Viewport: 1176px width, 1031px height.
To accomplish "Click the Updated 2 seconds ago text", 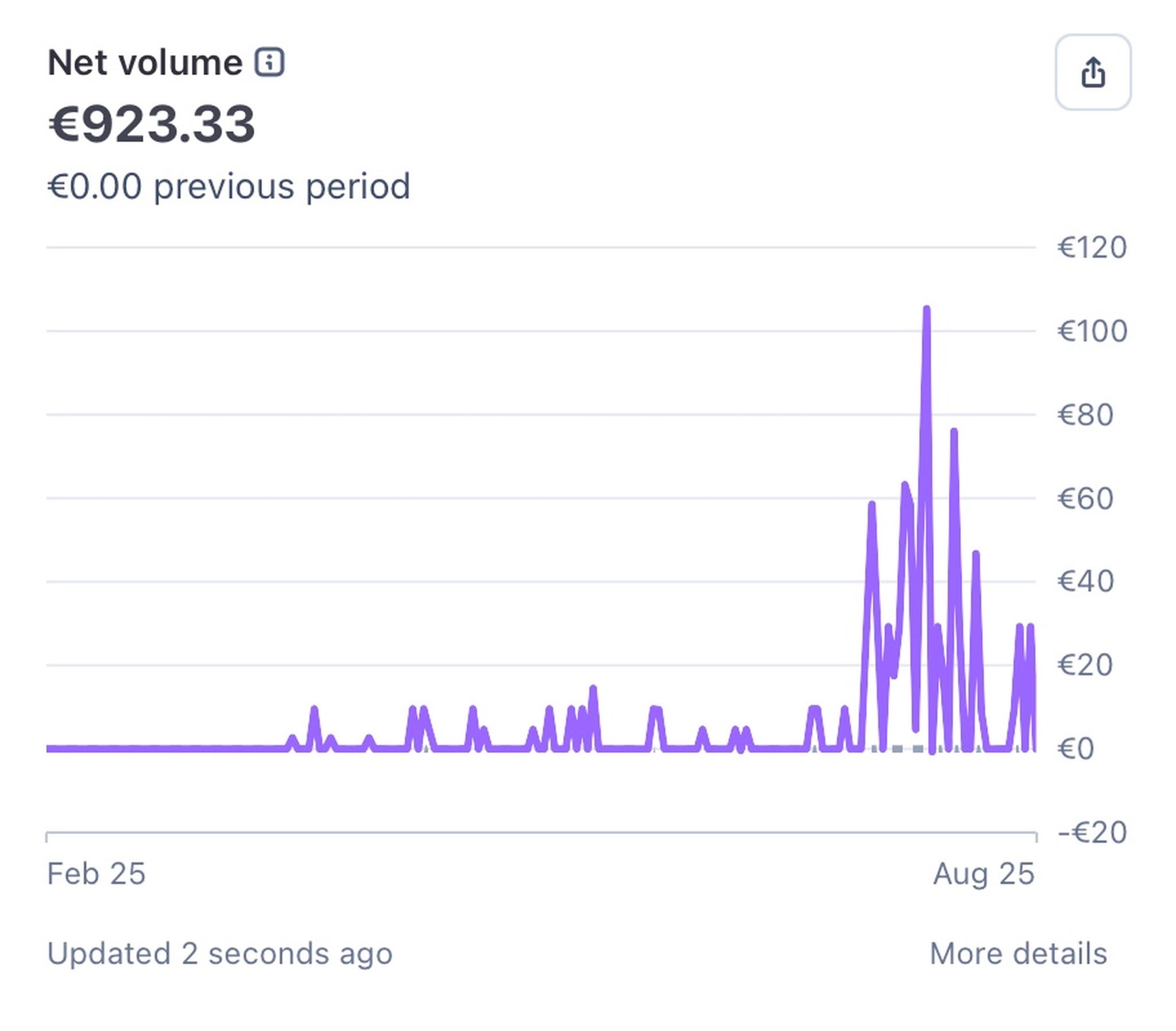I will [220, 954].
